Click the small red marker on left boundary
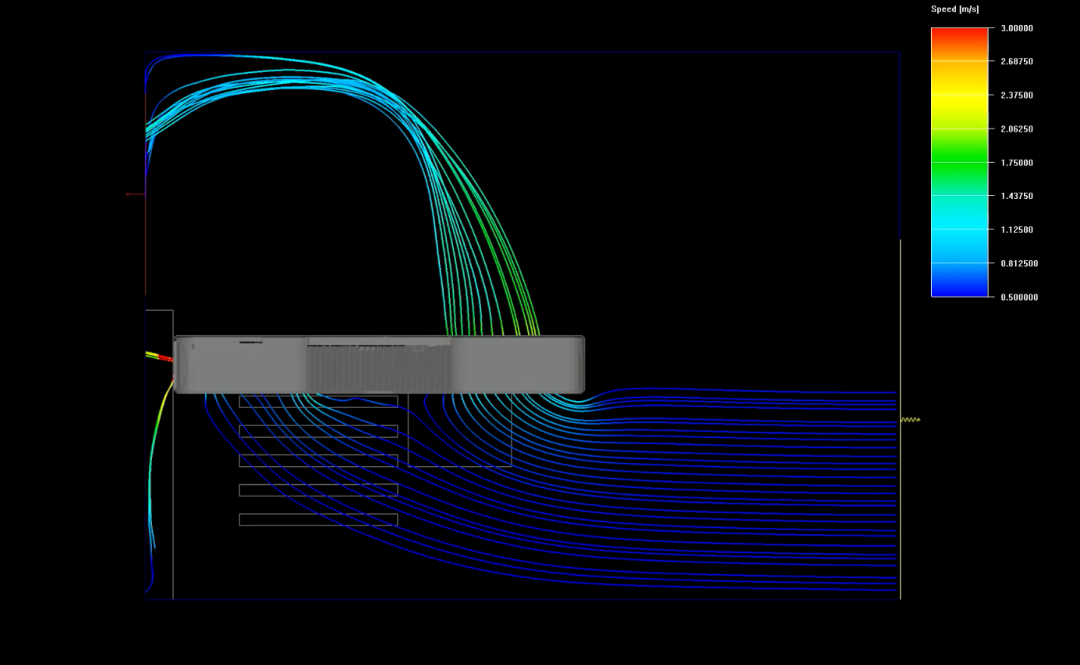This screenshot has height=665, width=1080. 134,194
